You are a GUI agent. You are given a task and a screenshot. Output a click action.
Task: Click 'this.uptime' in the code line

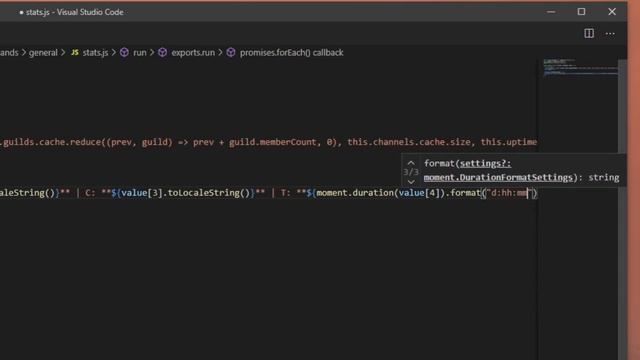click(x=509, y=142)
